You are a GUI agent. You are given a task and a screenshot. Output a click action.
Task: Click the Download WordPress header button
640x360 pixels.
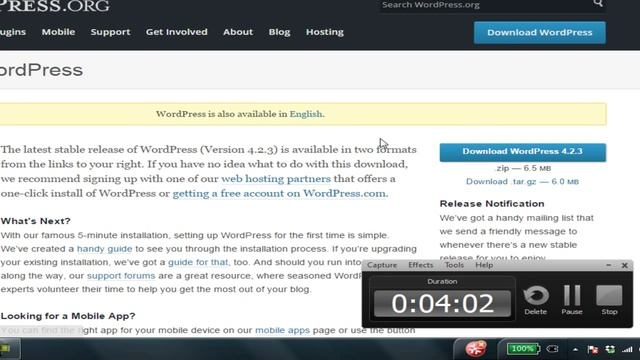[x=540, y=33]
